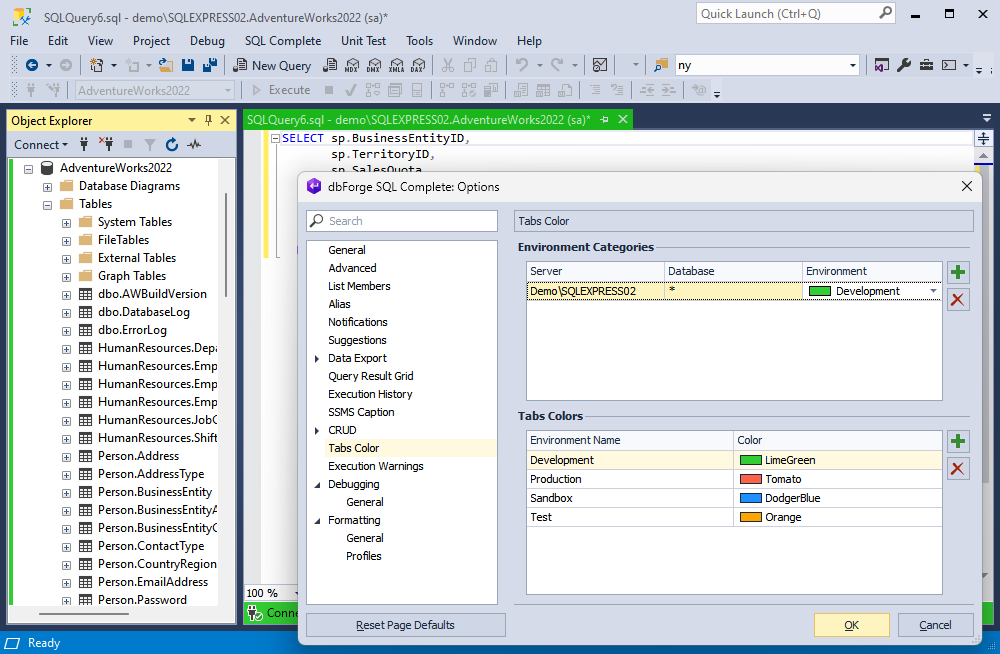The height and width of the screenshot is (654, 1000).
Task: Expand the Data Export options node
Action: [x=317, y=358]
